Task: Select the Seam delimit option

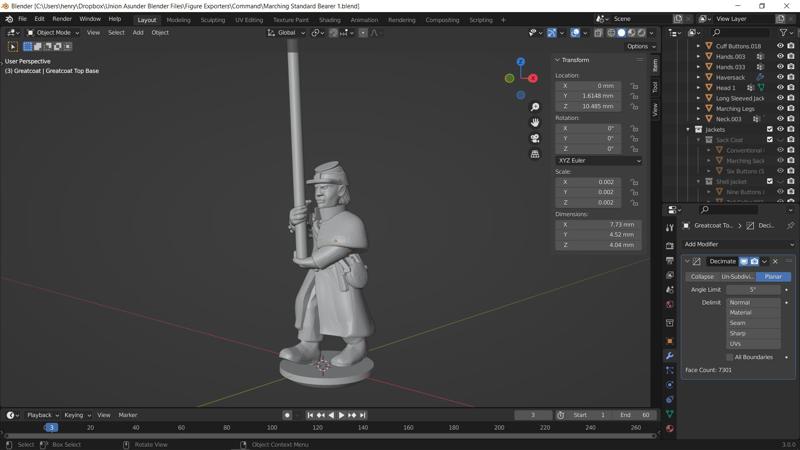Action: coord(754,323)
